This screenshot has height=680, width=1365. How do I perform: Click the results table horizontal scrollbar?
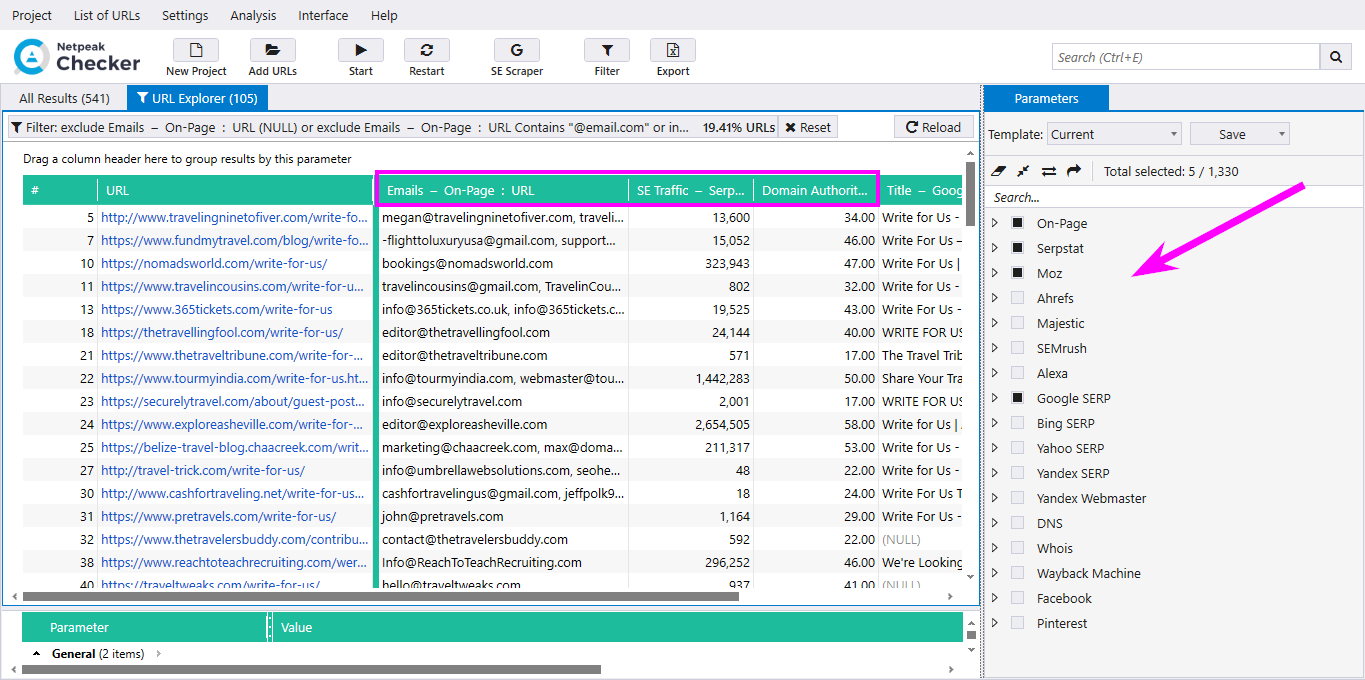[381, 596]
